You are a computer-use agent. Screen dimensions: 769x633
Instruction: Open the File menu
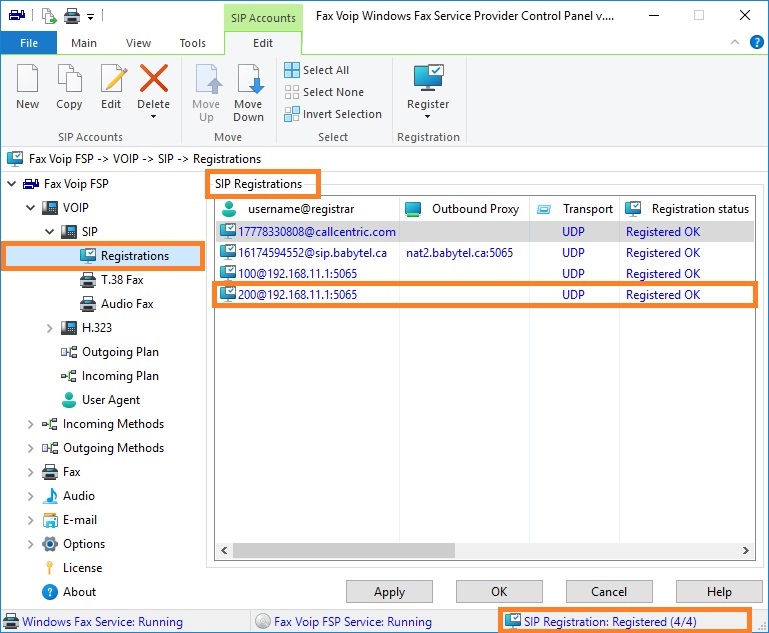click(29, 43)
